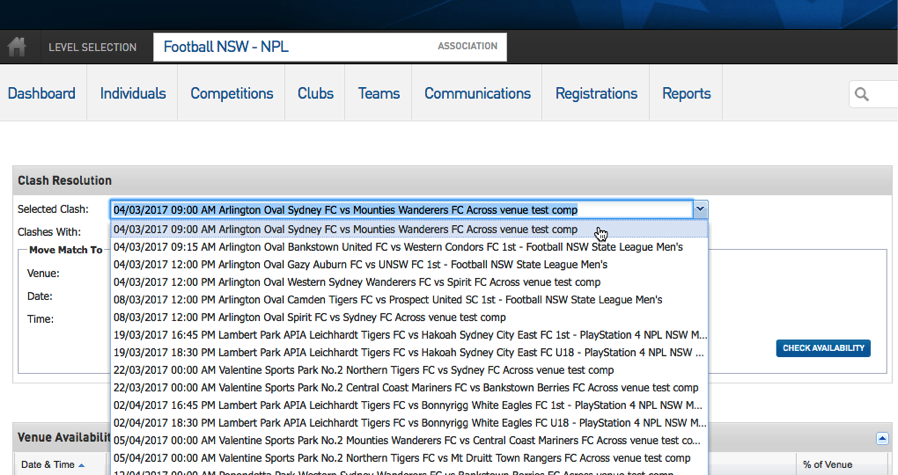Select Central Coast Mariners vs Bankstown Berries option
The image size is (898, 475).
409,388
